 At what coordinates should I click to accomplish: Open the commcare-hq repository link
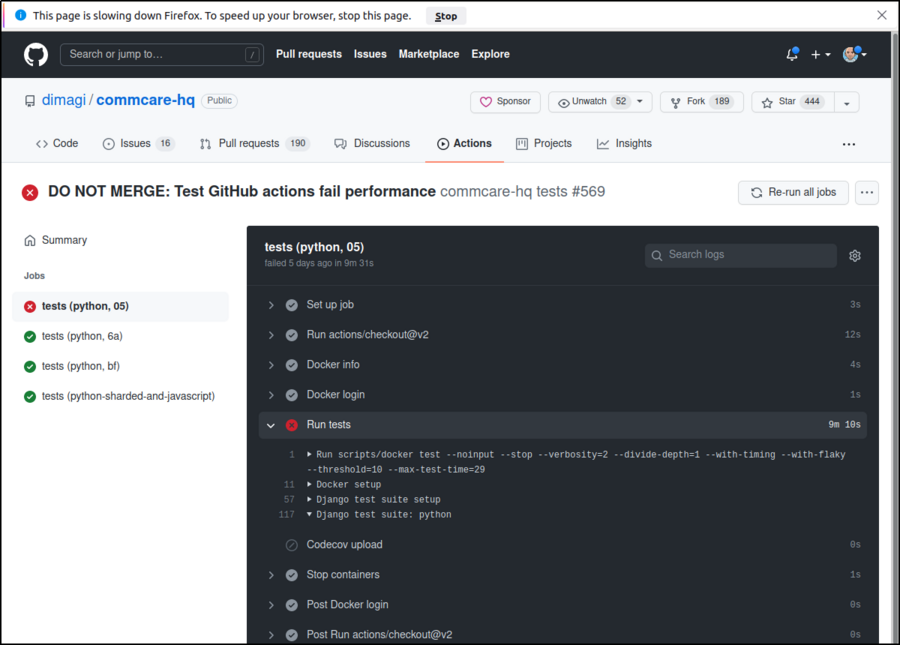pos(145,100)
